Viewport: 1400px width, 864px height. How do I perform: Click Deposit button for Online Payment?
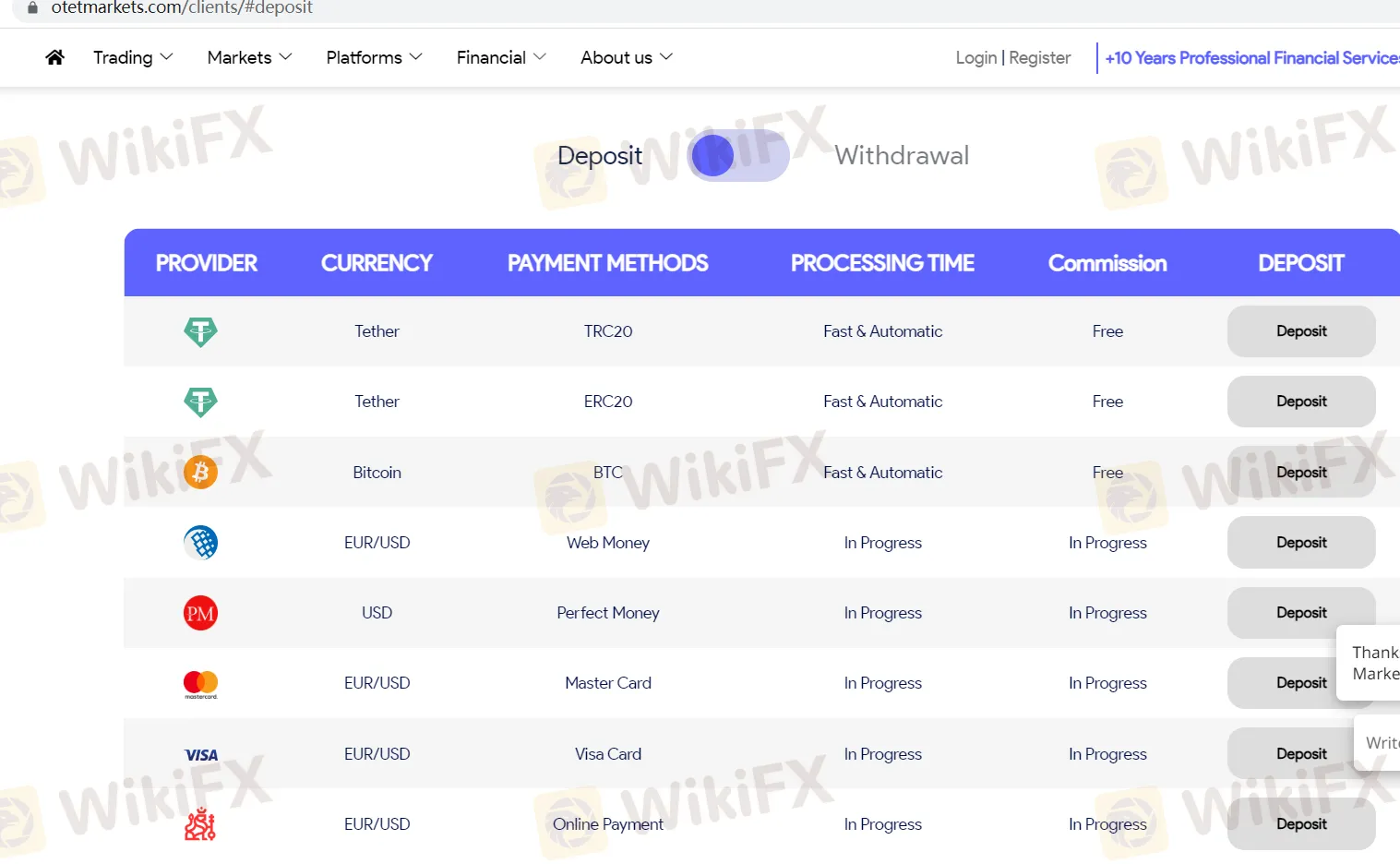[1301, 824]
